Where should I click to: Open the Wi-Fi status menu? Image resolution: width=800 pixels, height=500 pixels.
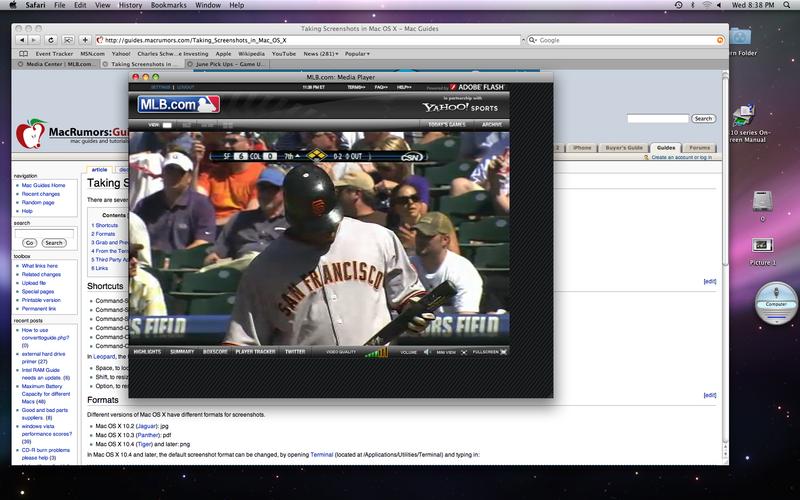707,5
